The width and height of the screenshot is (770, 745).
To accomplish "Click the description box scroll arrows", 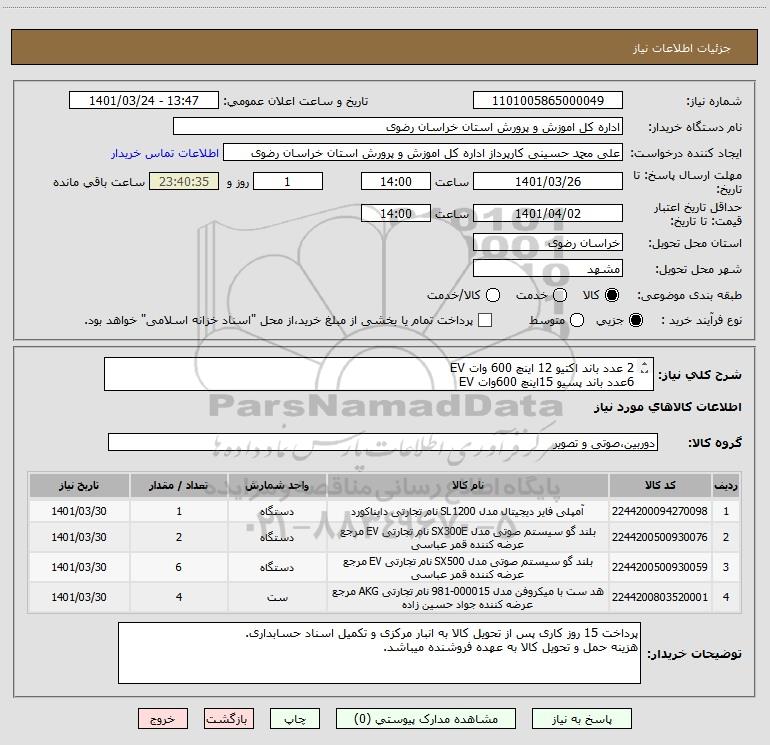I will [x=645, y=368].
